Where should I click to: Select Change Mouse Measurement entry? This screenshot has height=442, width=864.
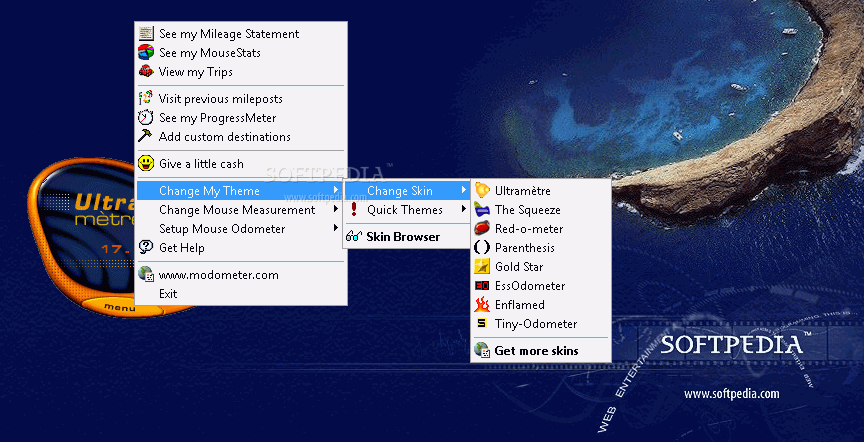tap(241, 210)
